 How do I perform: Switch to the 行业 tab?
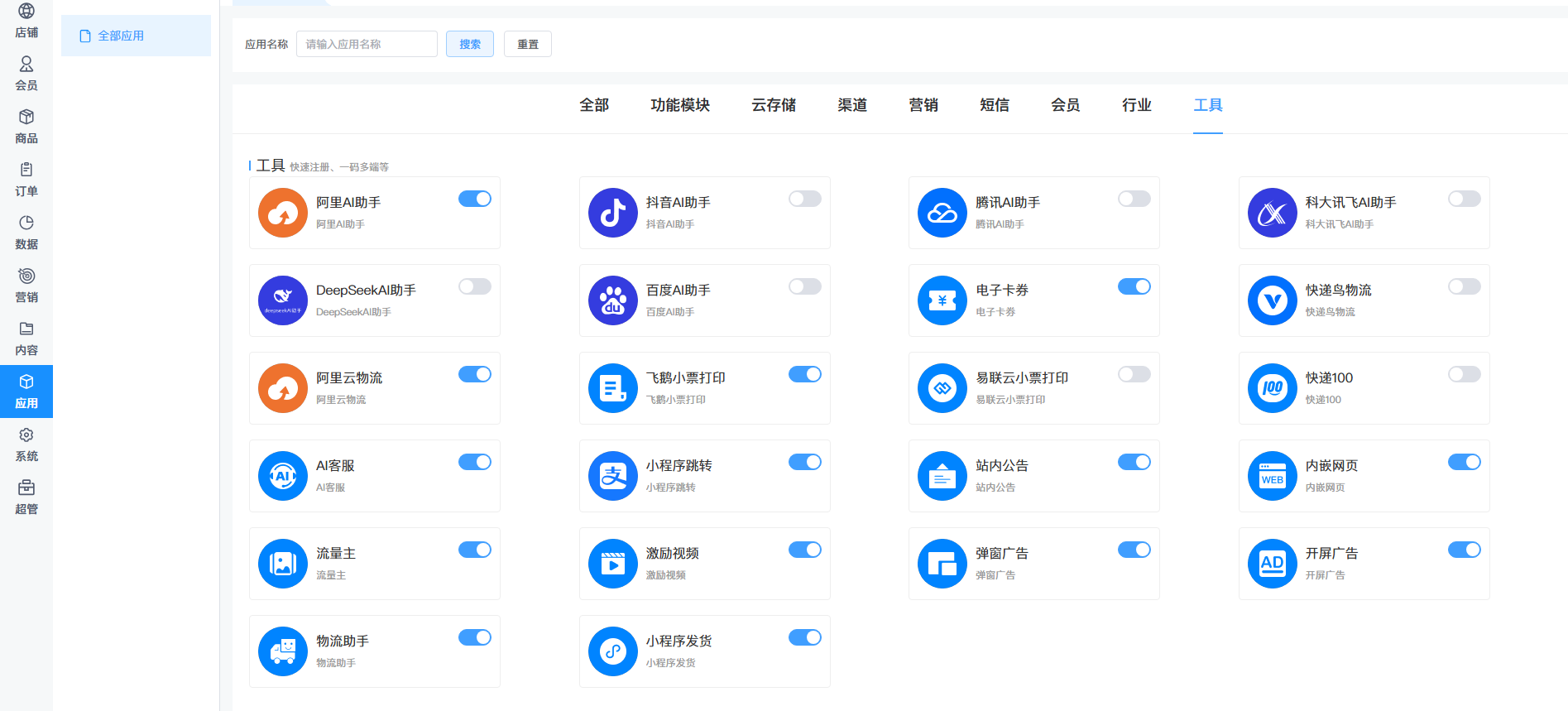(x=1137, y=105)
